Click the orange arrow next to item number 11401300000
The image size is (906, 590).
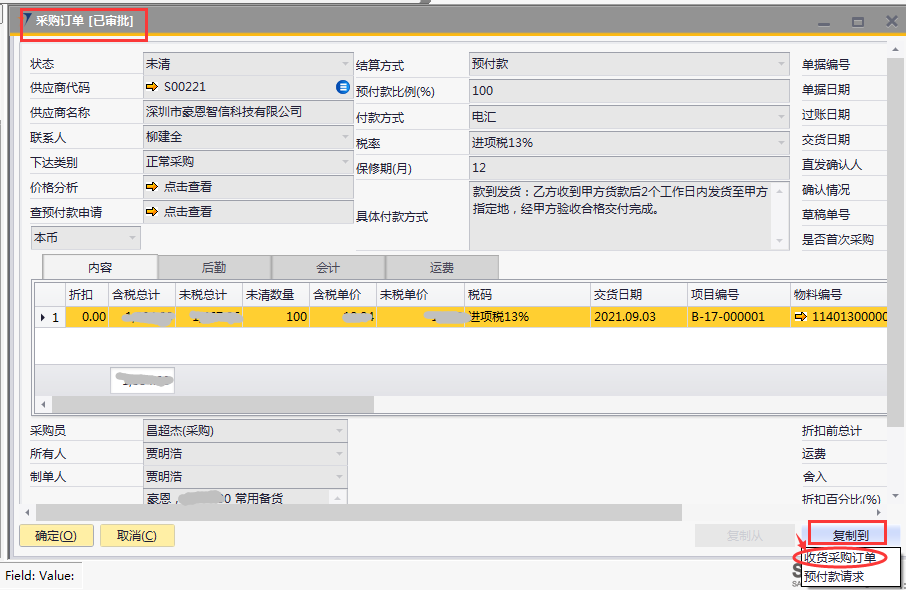point(800,317)
